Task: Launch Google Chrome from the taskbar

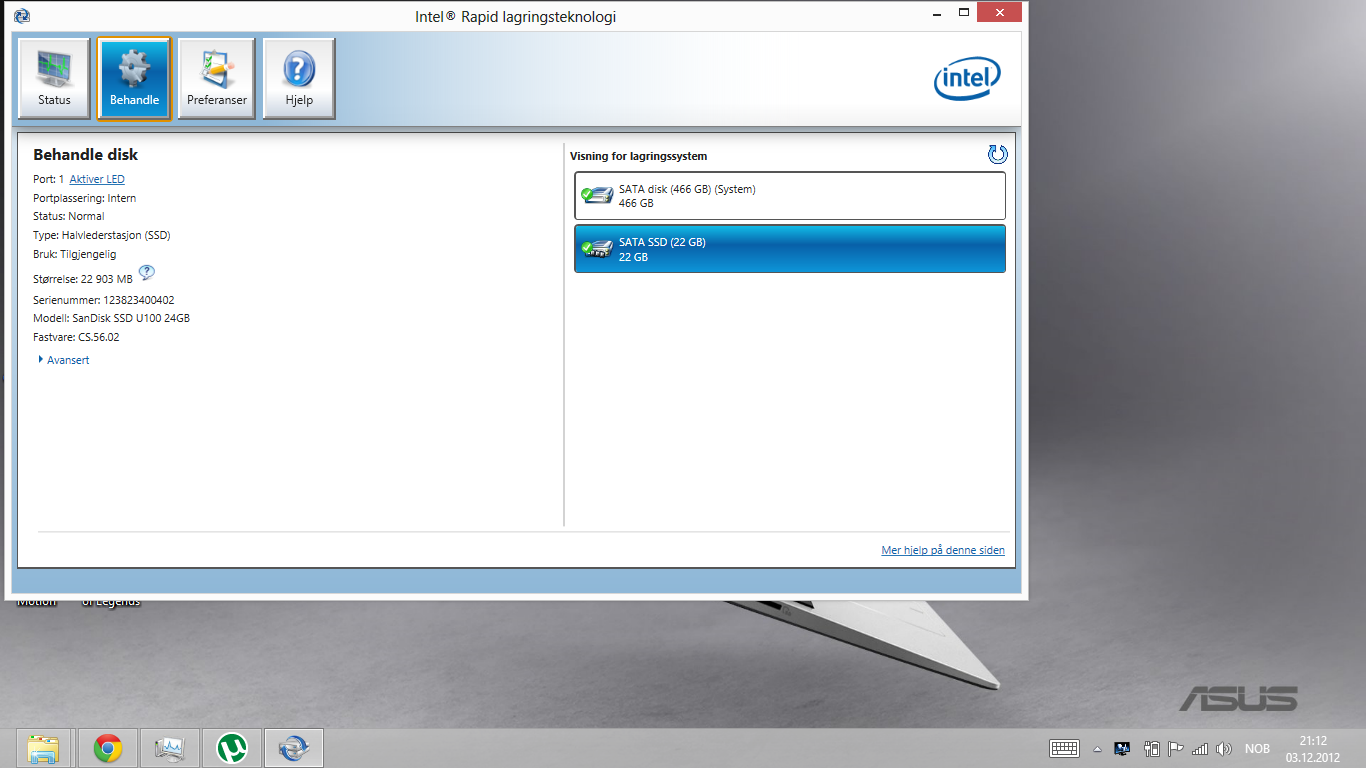Action: (108, 748)
